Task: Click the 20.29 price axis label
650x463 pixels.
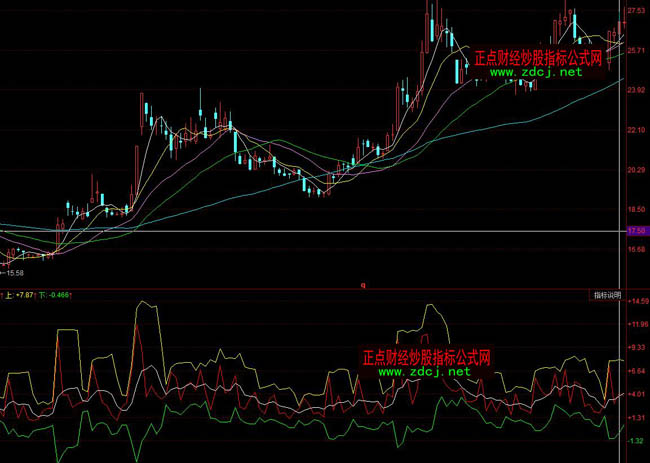Action: [636, 170]
